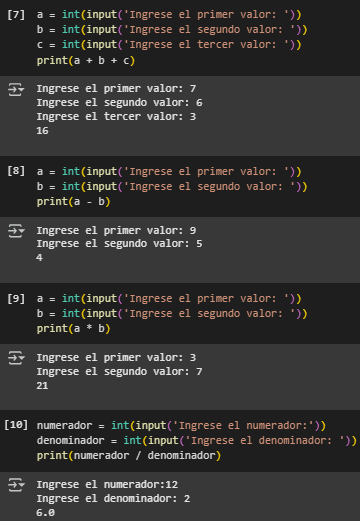Open output actions icon for cell 9

(16, 358)
